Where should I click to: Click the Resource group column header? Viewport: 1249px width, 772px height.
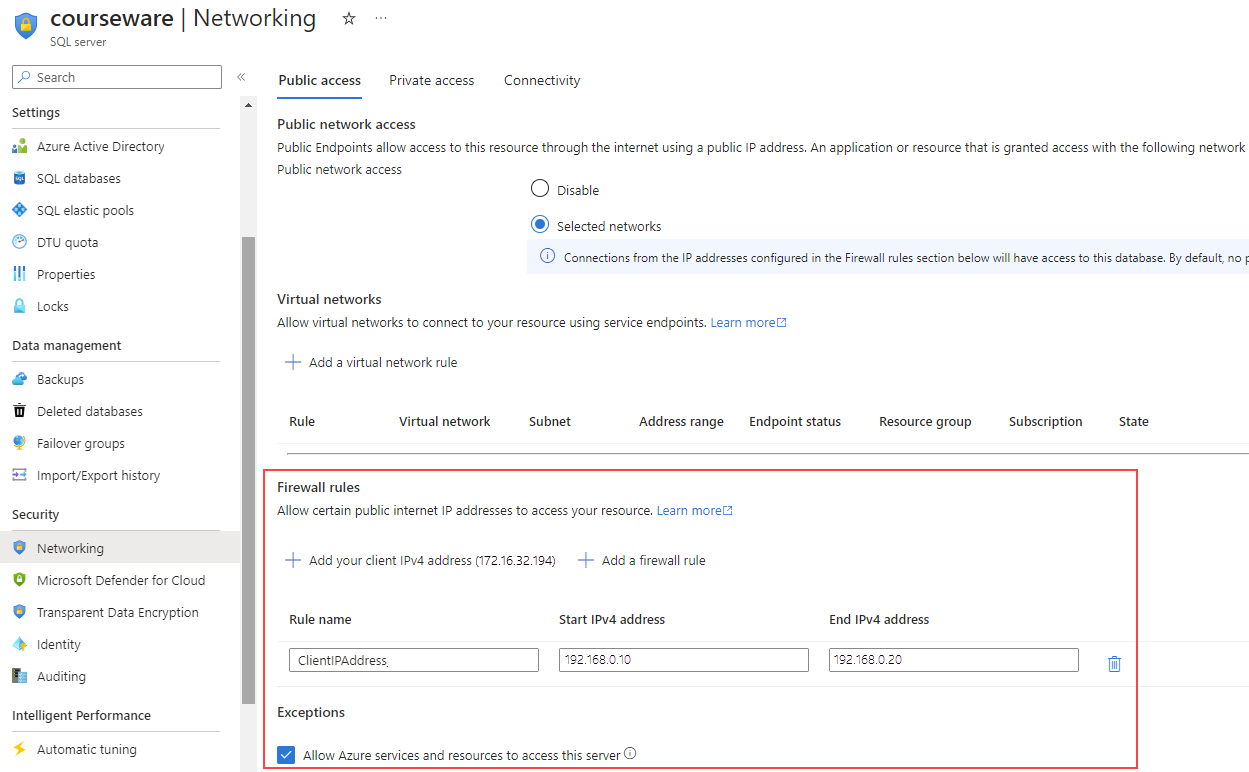tap(925, 421)
